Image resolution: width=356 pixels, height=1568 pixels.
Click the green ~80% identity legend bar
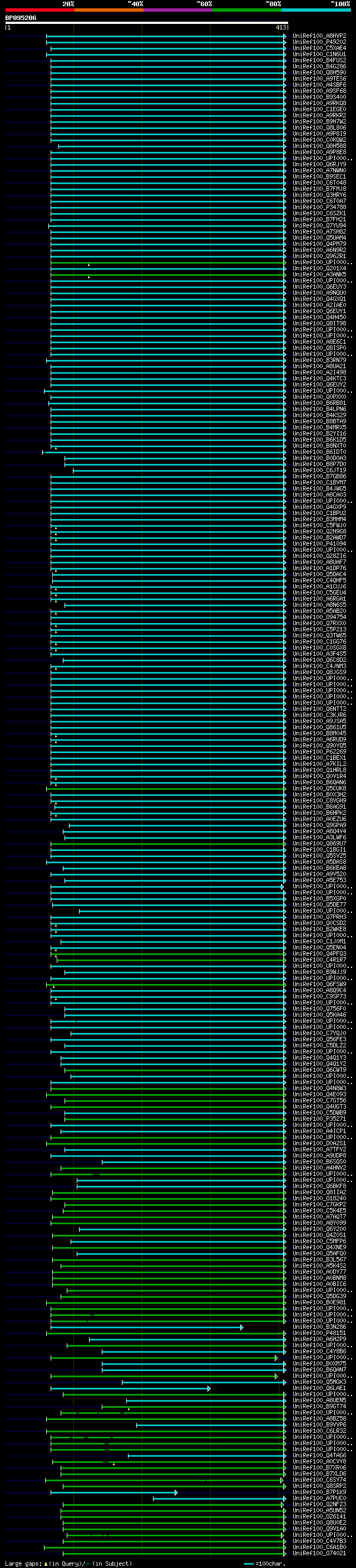coord(247,10)
